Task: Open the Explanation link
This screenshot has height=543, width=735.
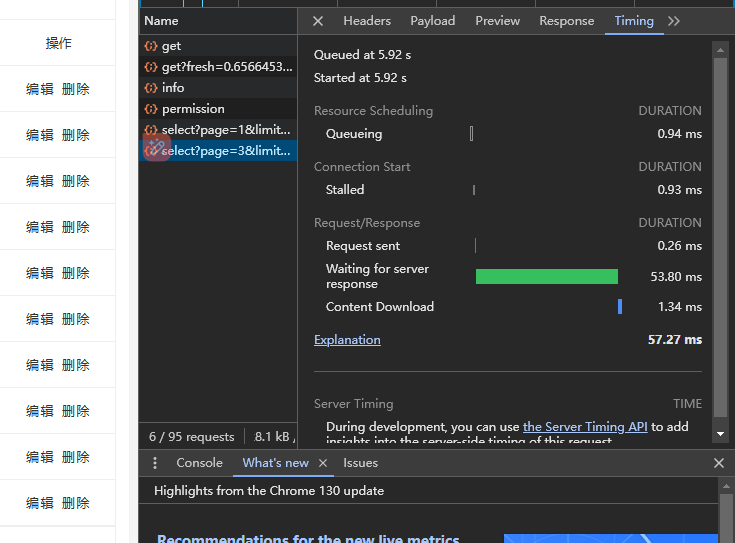Action: pos(347,339)
